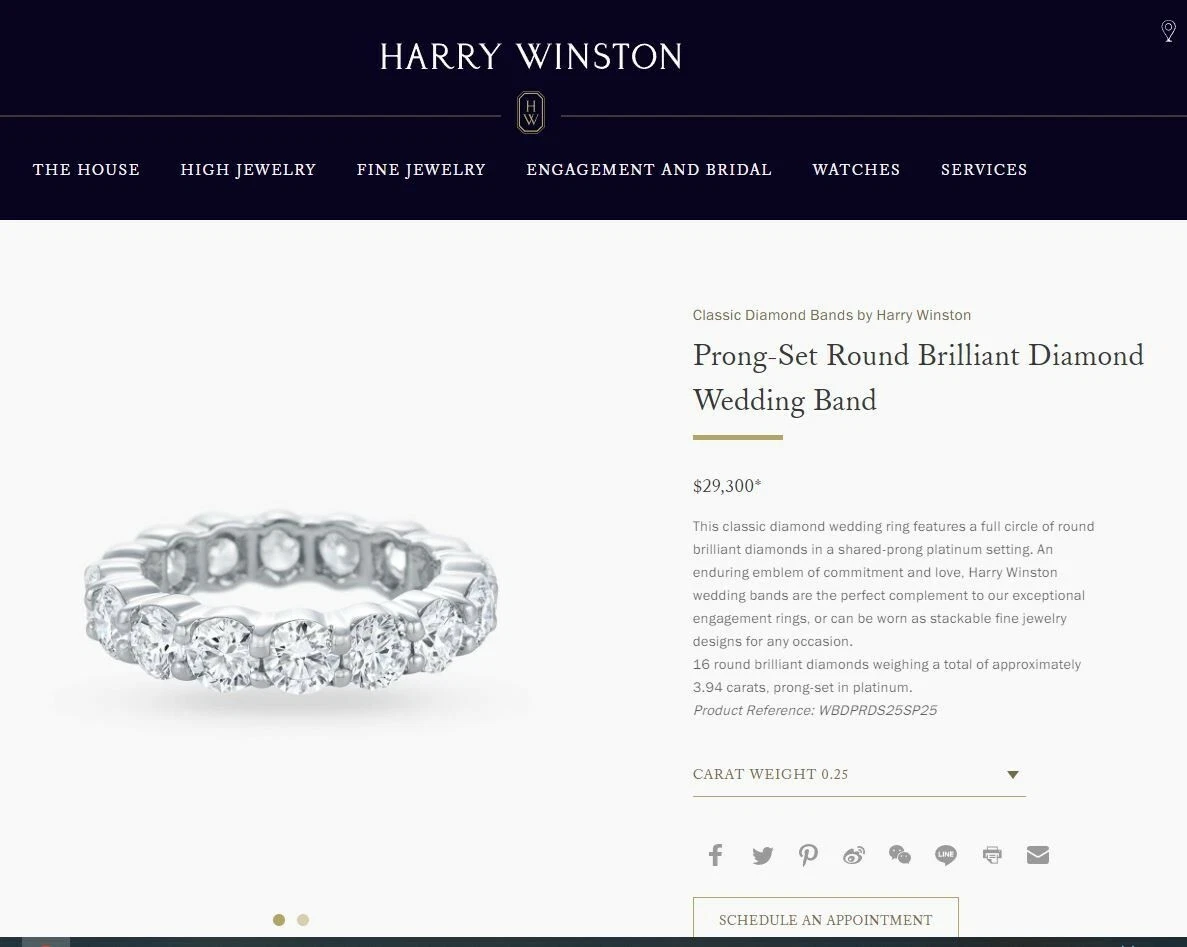
Task: Open the store locator pin icon
Action: [x=1168, y=31]
